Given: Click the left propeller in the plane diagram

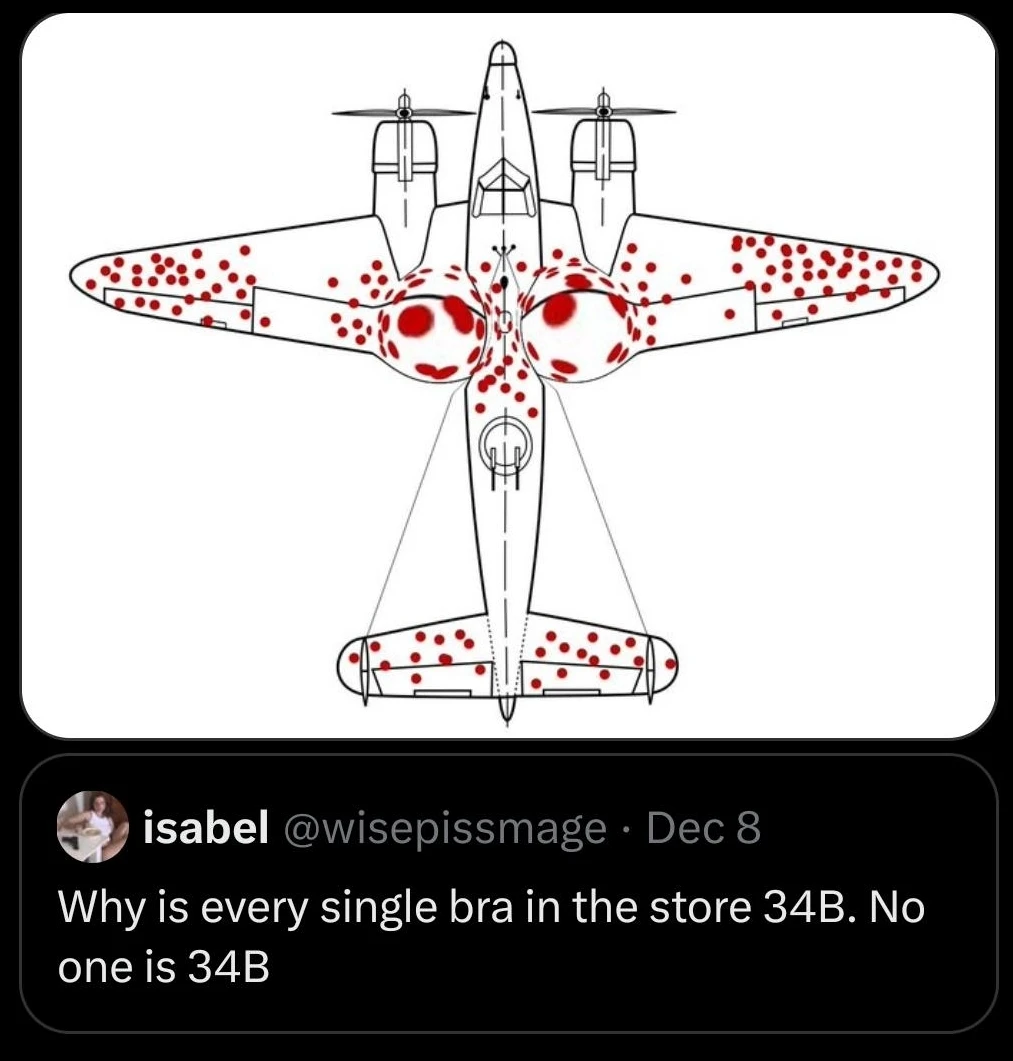Looking at the screenshot, I should 403,109.
